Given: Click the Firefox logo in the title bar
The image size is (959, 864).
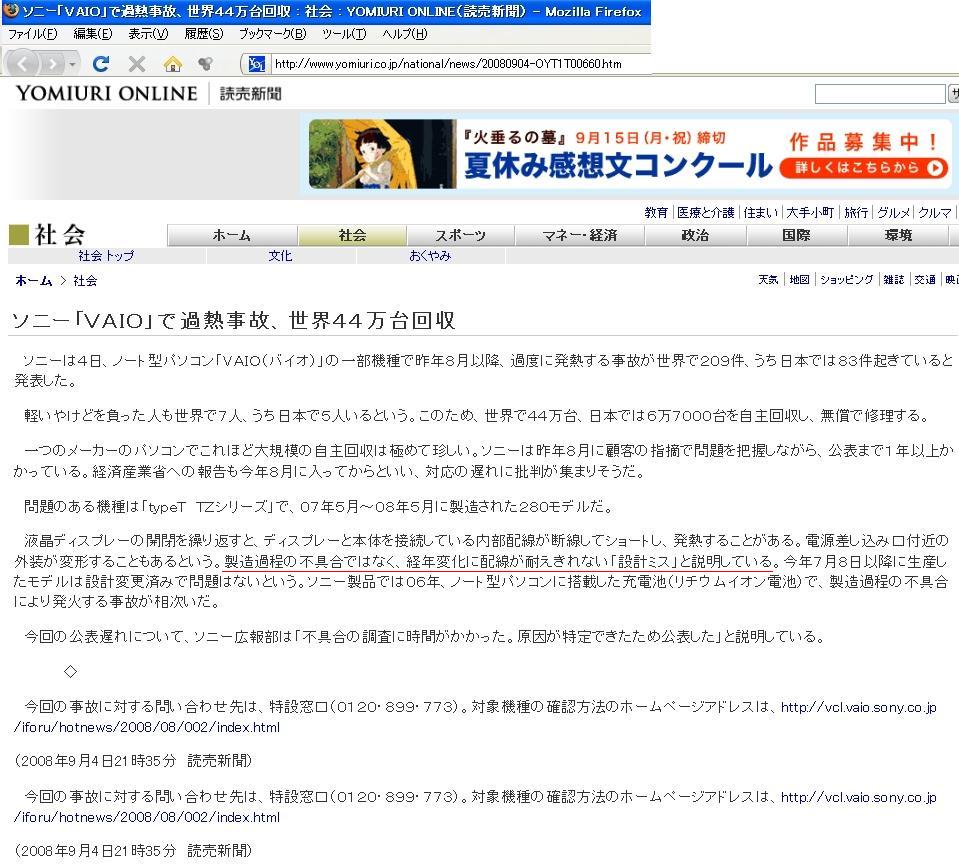Looking at the screenshot, I should click(x=10, y=10).
